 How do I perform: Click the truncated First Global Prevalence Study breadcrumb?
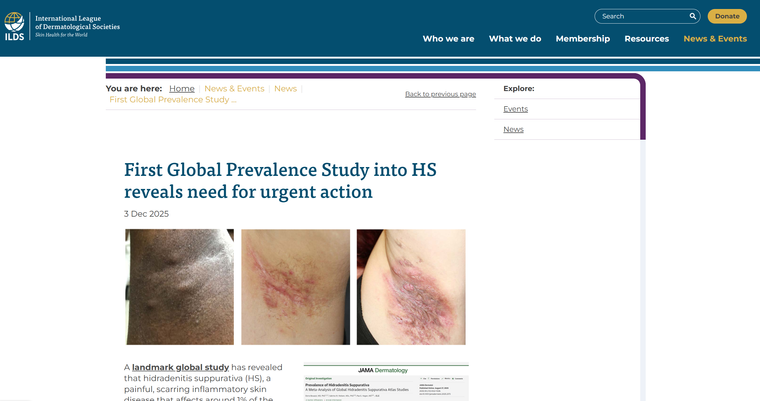(173, 99)
